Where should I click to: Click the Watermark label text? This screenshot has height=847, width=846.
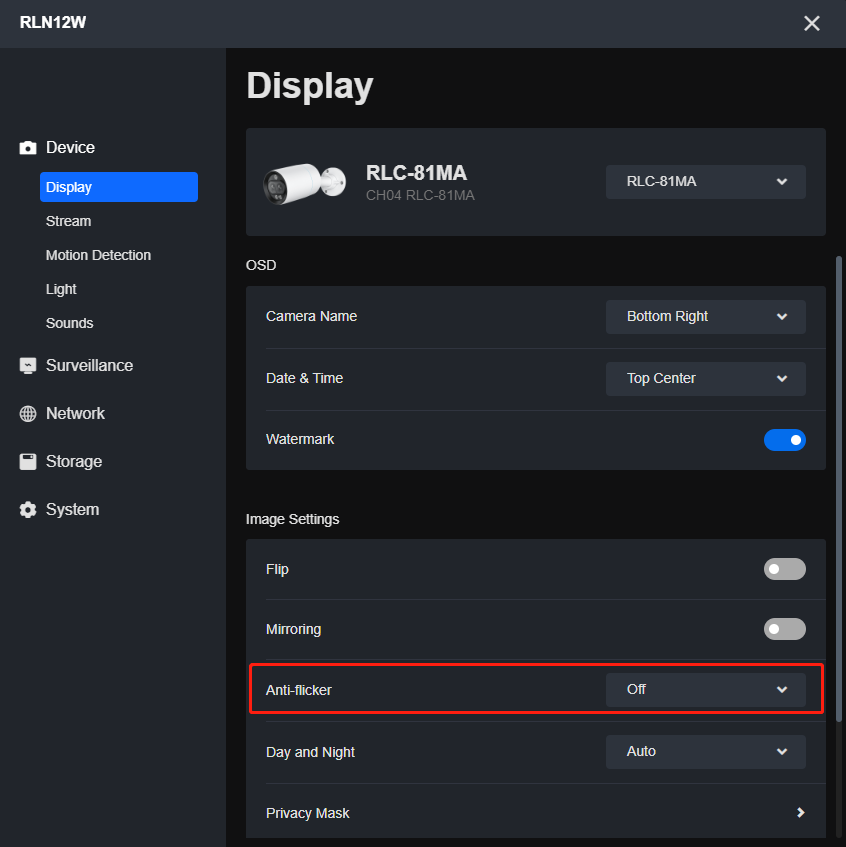(x=300, y=440)
